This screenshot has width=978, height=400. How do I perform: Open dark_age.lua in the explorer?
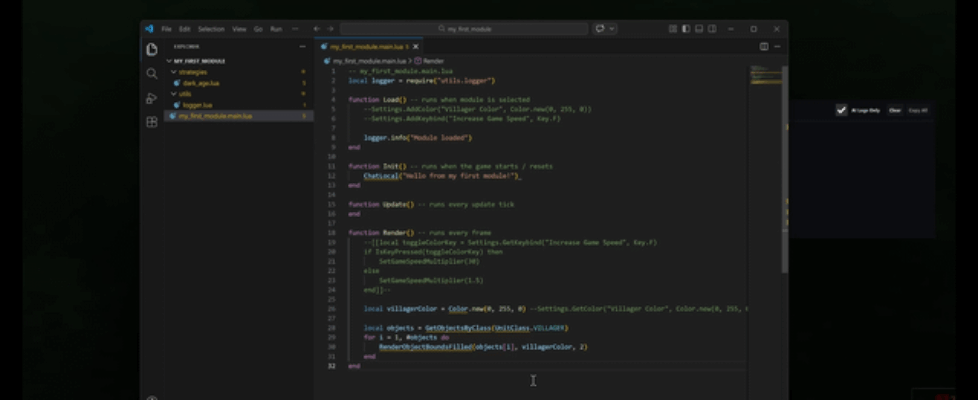coord(200,83)
